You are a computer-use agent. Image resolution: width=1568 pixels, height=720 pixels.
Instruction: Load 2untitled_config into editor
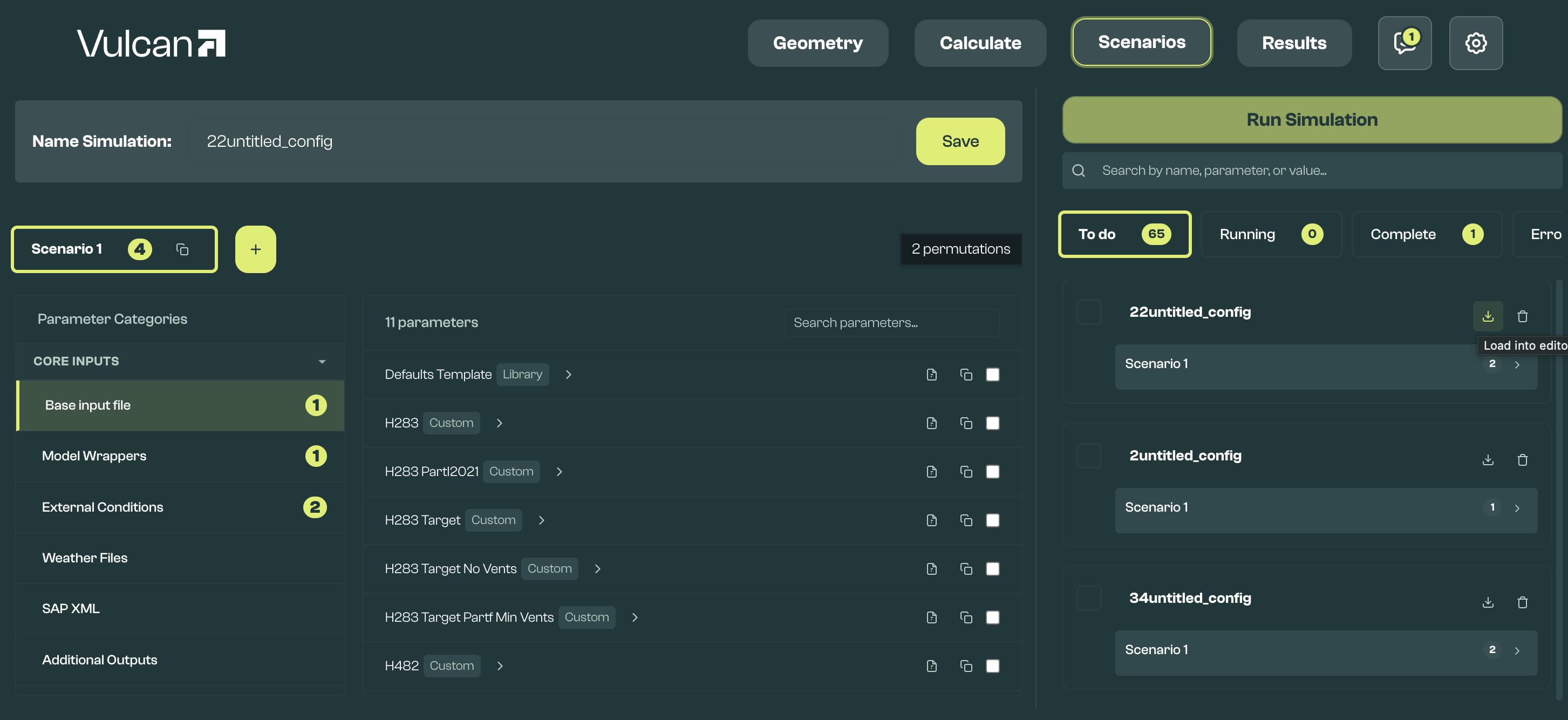(x=1488, y=459)
